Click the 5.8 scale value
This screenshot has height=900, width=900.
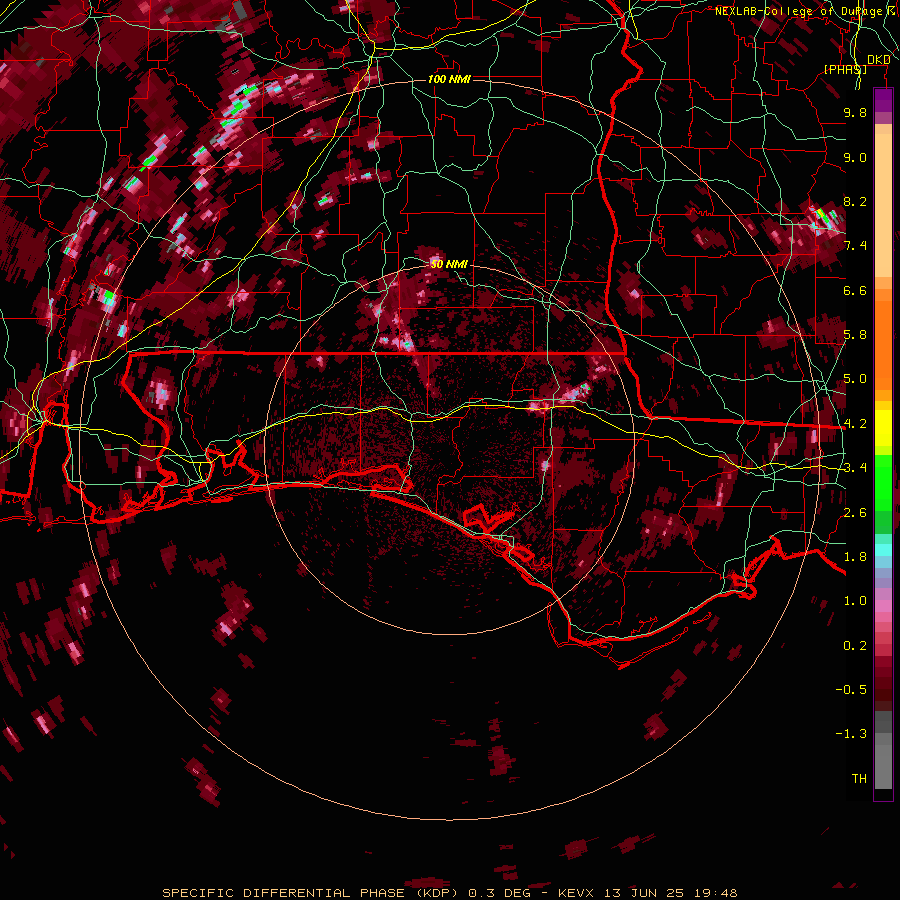pyautogui.click(x=855, y=335)
